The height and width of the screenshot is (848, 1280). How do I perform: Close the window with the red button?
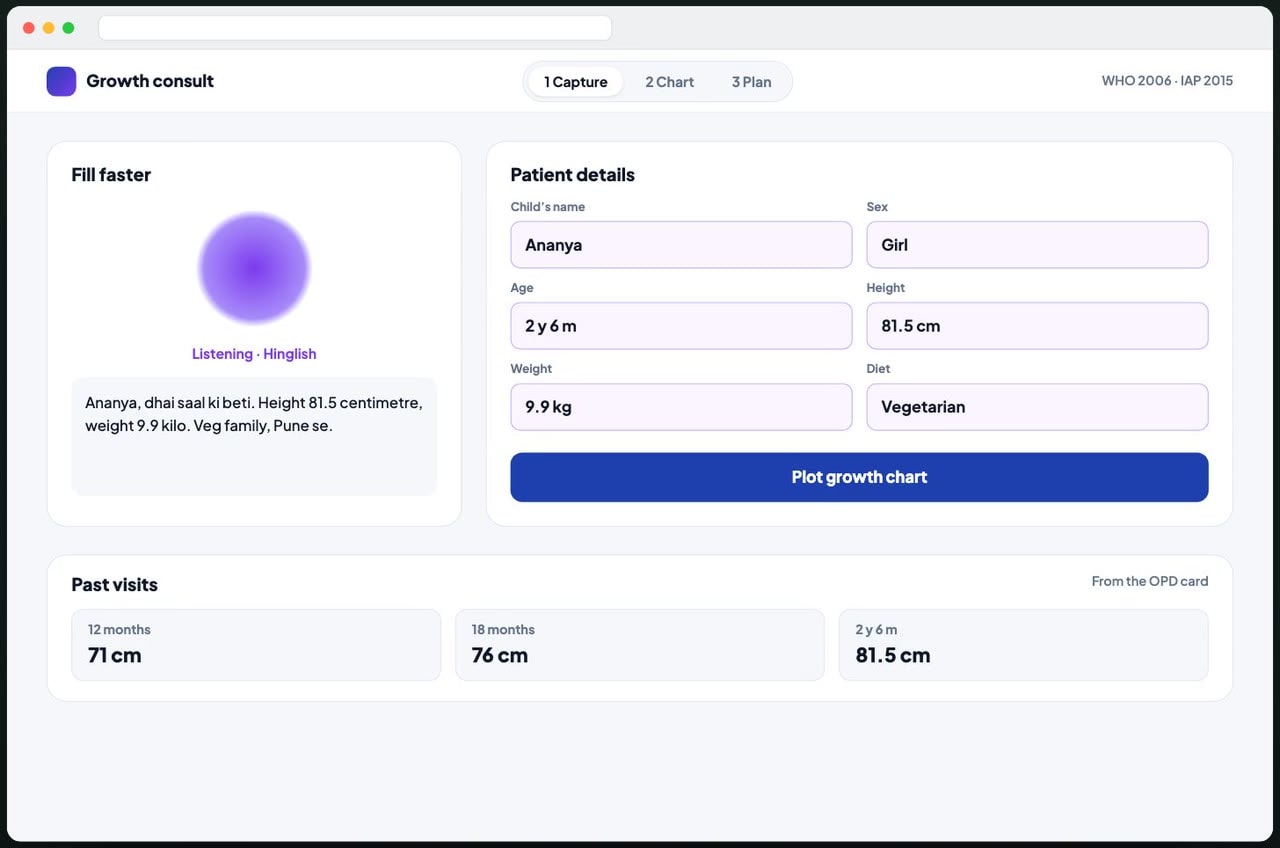click(29, 28)
